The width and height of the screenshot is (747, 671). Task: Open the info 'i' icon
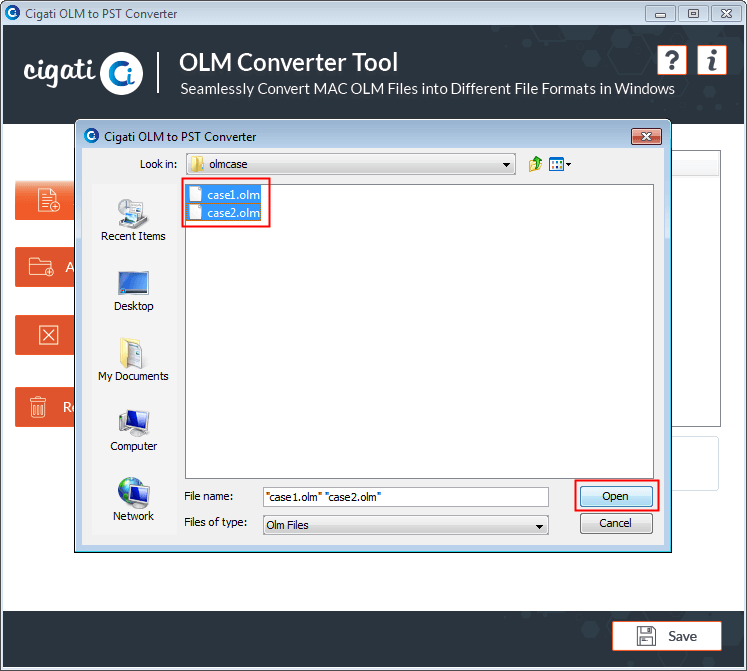[x=712, y=61]
